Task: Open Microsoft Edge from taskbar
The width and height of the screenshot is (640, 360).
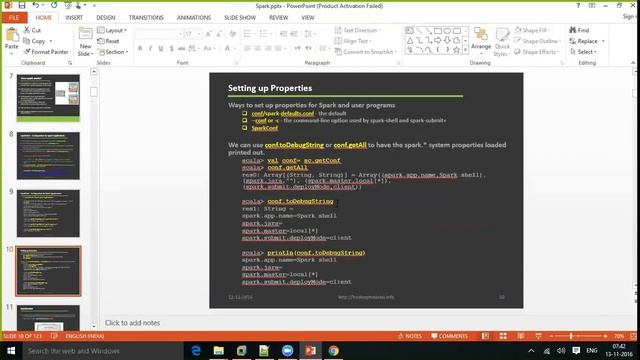Action: tap(196, 351)
